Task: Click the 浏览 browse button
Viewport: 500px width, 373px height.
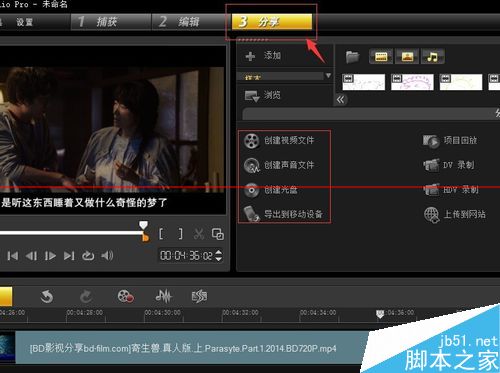Action: click(x=263, y=96)
